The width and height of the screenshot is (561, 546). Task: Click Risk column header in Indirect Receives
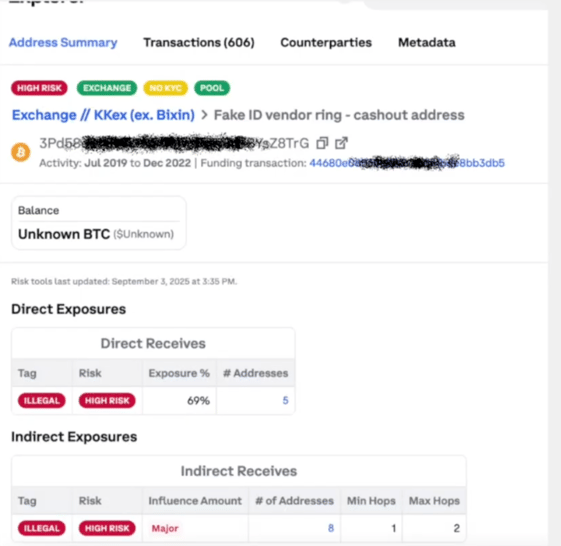pyautogui.click(x=90, y=501)
